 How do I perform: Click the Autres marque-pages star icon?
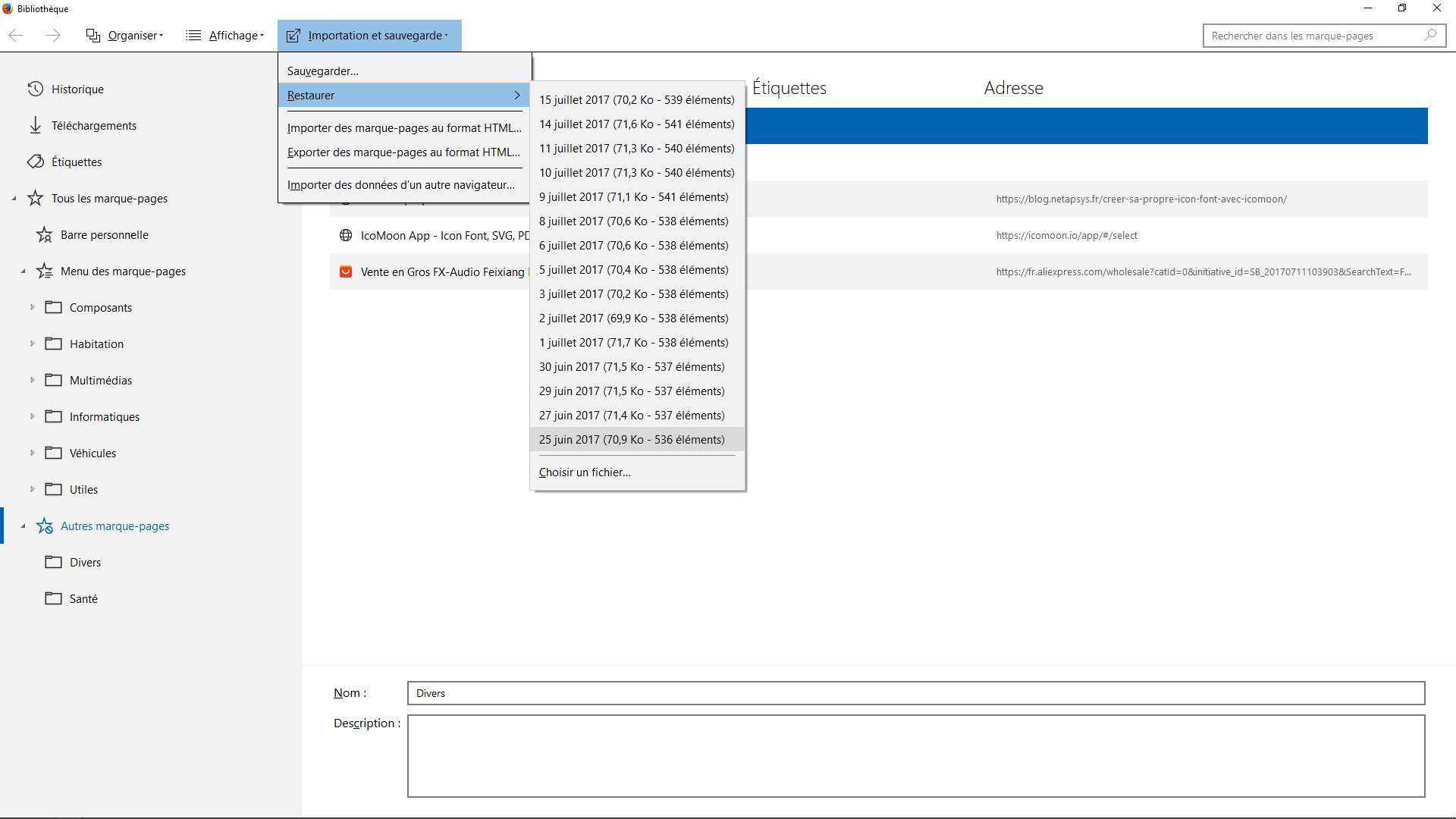tap(44, 526)
